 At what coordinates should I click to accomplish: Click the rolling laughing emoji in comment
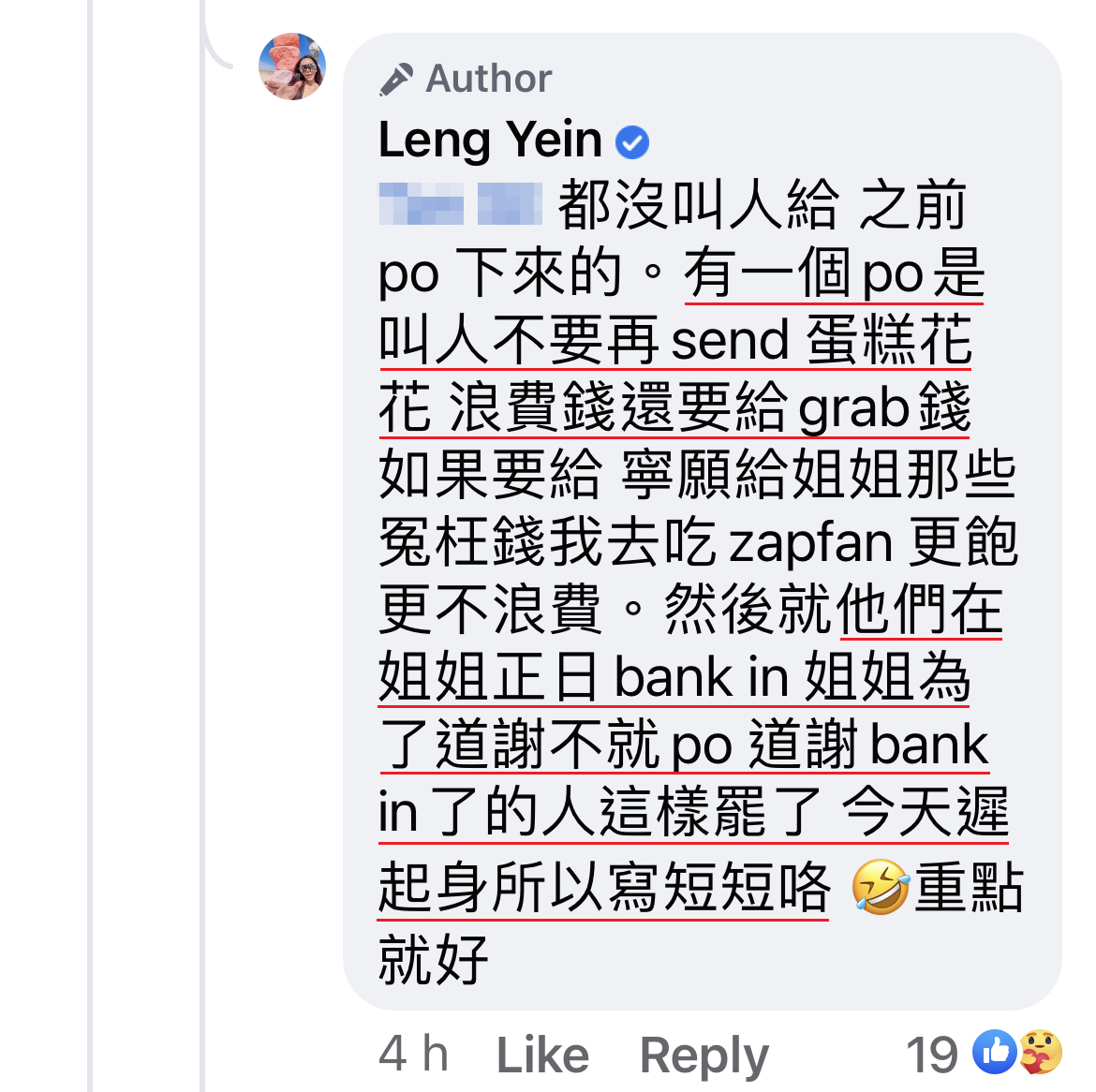pyautogui.click(x=881, y=887)
